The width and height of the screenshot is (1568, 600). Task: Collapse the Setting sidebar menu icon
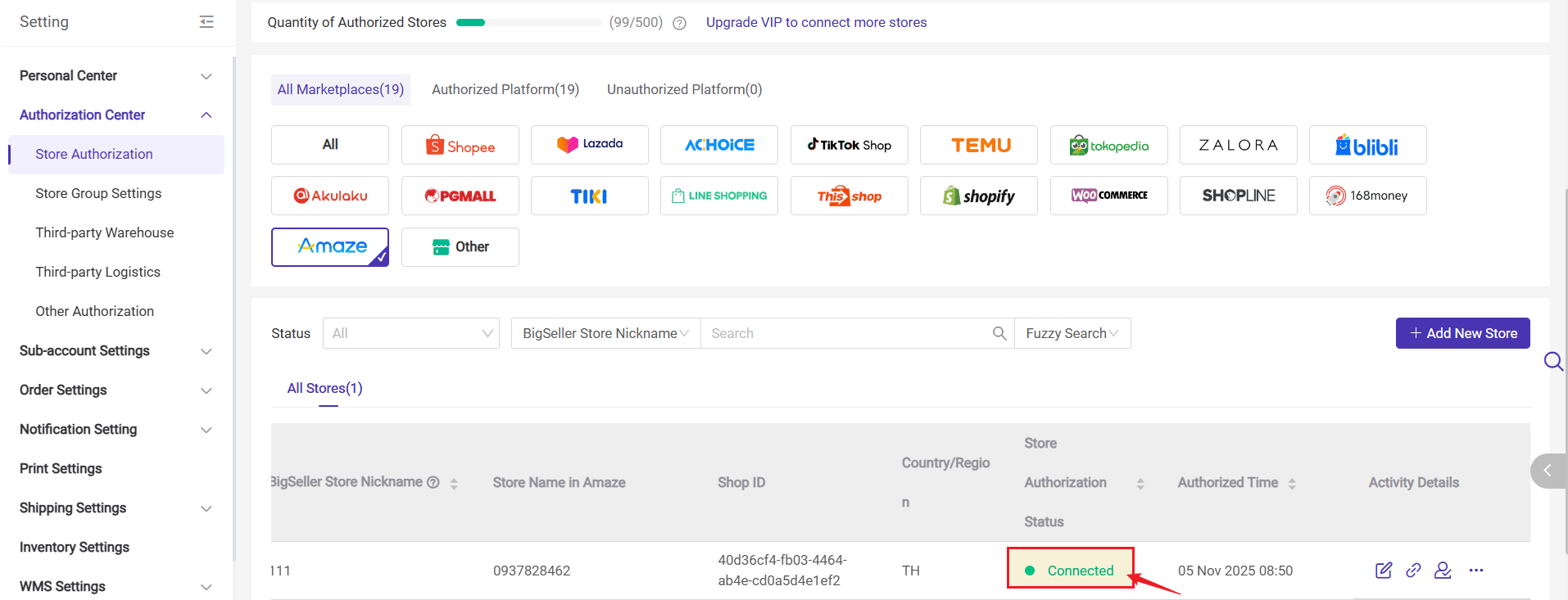coord(206,22)
